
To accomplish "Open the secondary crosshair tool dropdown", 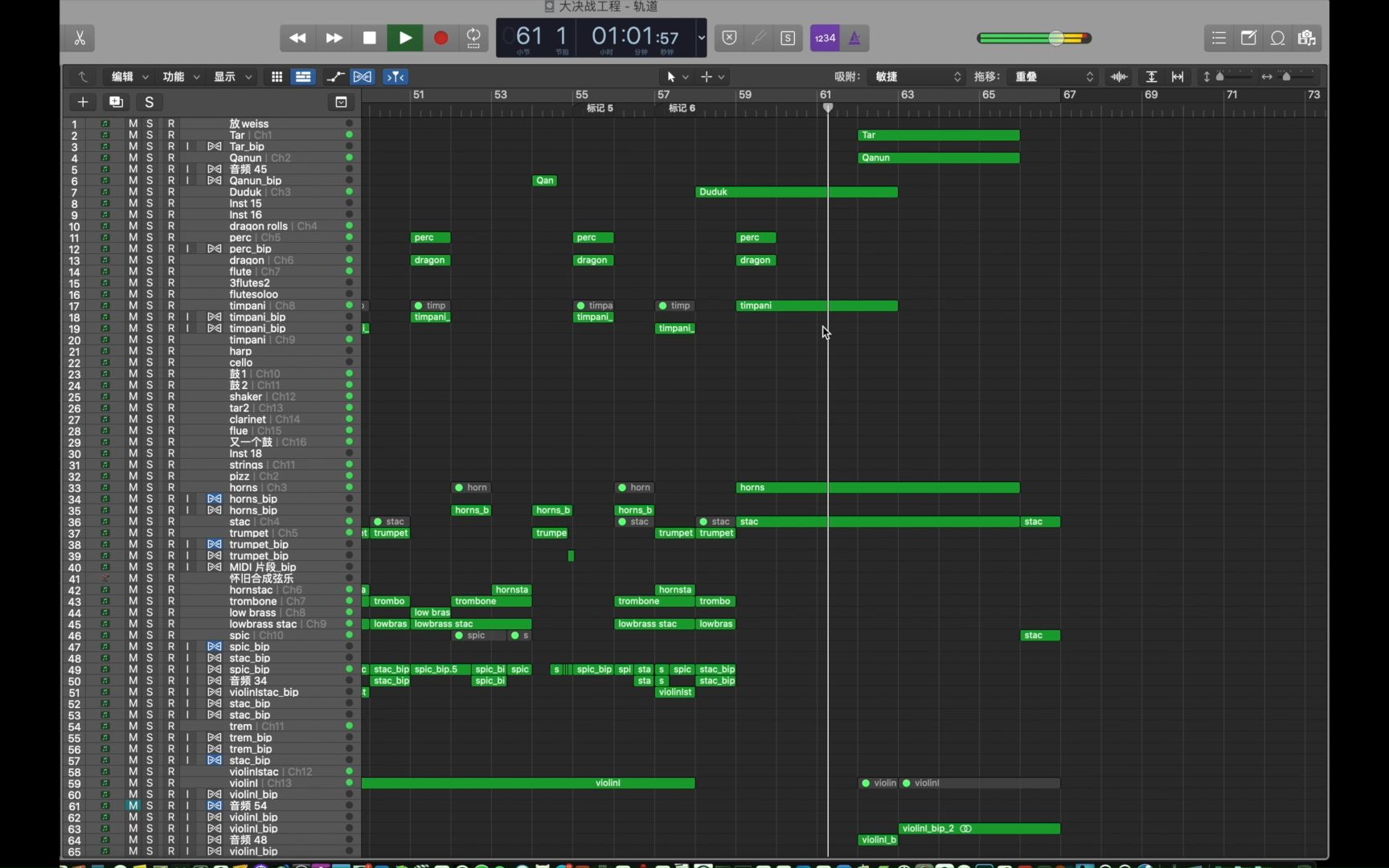I will (712, 76).
